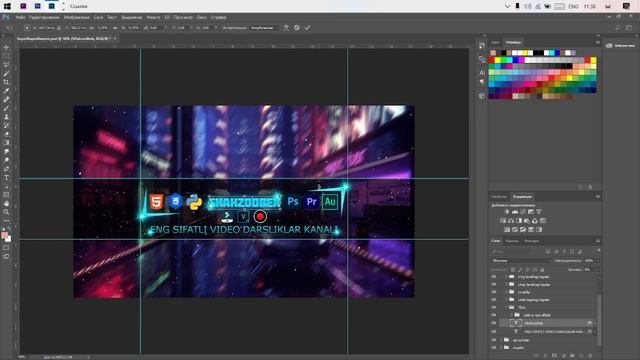Add a Brightness/Contrast adjustment
This screenshot has height=360, width=640.
(507, 212)
